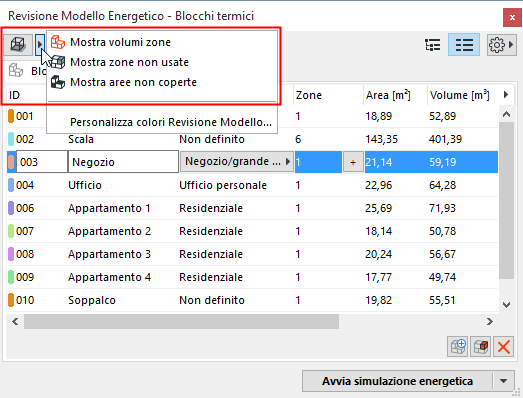Click Avvia simulazione energetica button
This screenshot has height=398, width=523.
[397, 381]
